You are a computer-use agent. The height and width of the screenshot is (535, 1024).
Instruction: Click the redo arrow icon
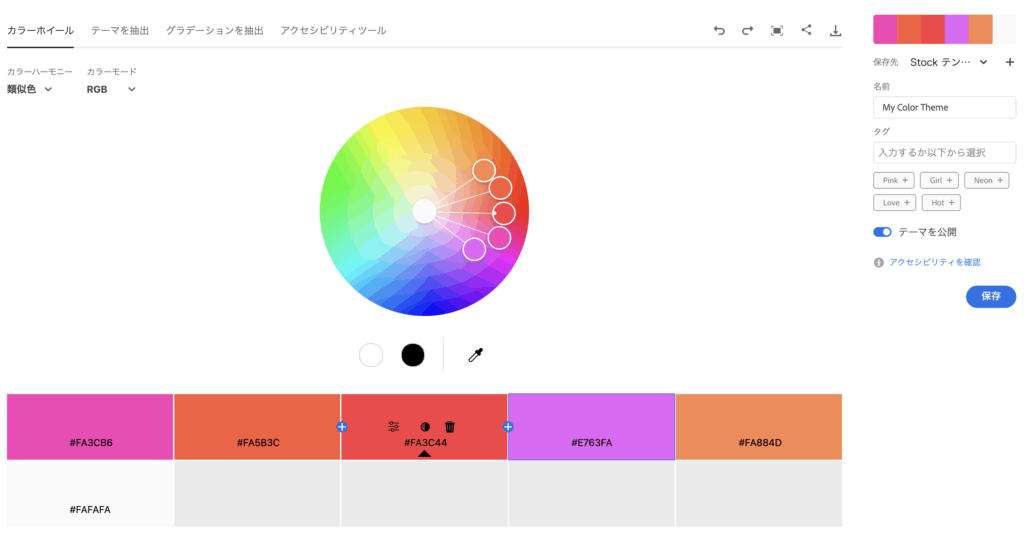pyautogui.click(x=747, y=31)
